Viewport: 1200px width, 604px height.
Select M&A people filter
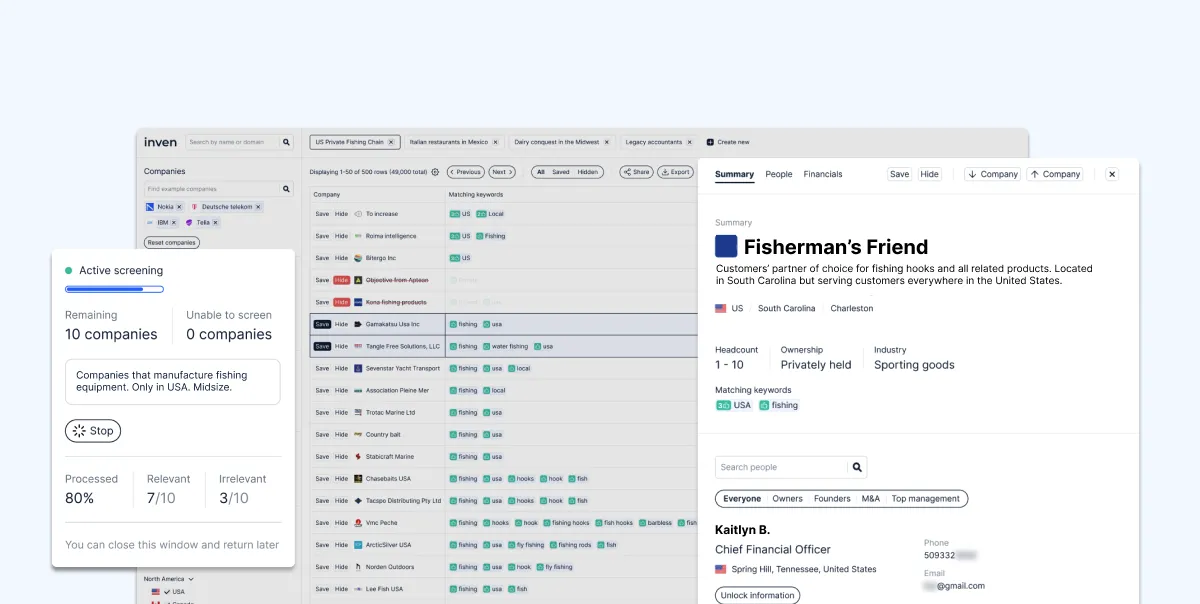pyautogui.click(x=871, y=498)
